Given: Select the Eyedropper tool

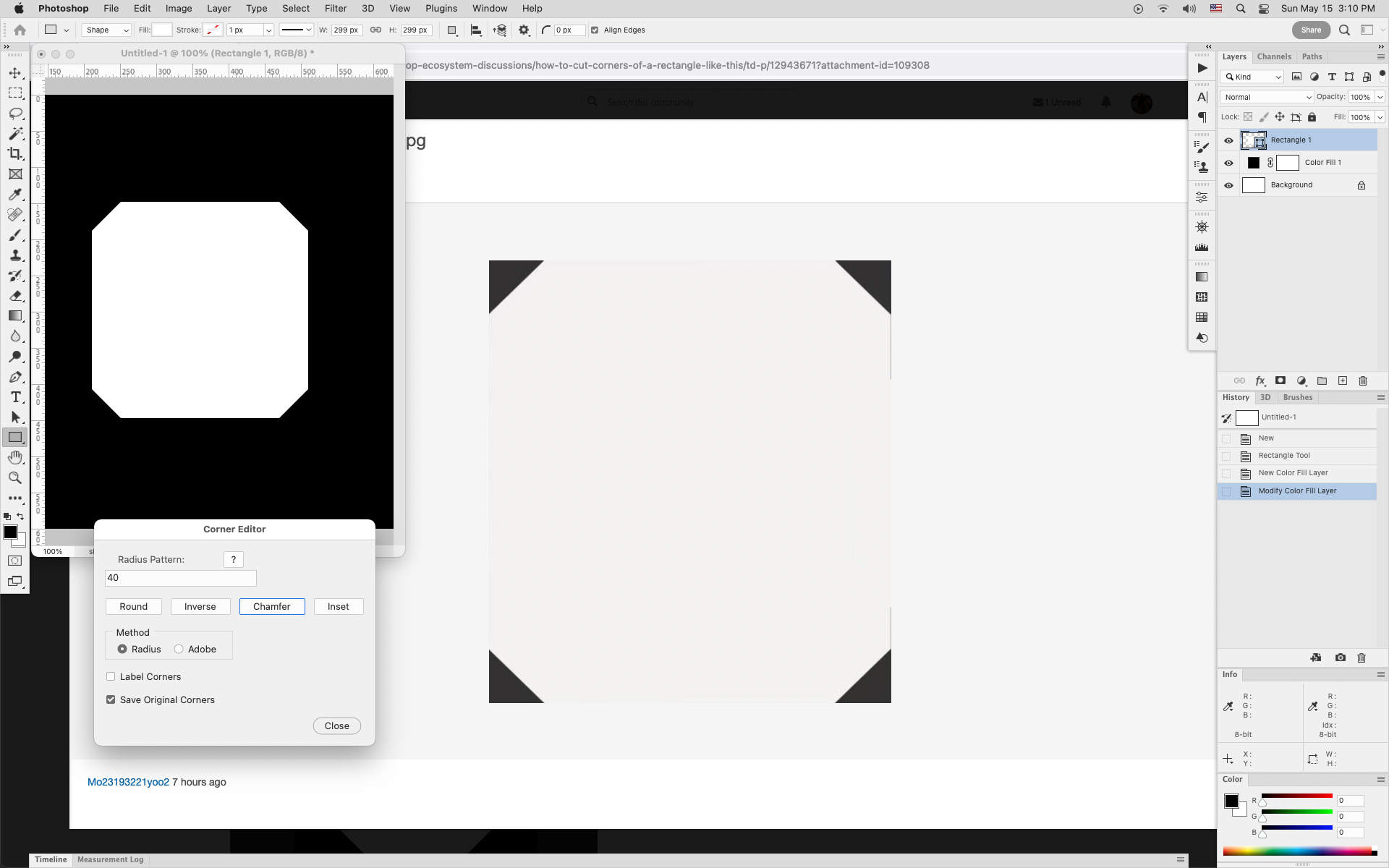Looking at the screenshot, I should (15, 194).
